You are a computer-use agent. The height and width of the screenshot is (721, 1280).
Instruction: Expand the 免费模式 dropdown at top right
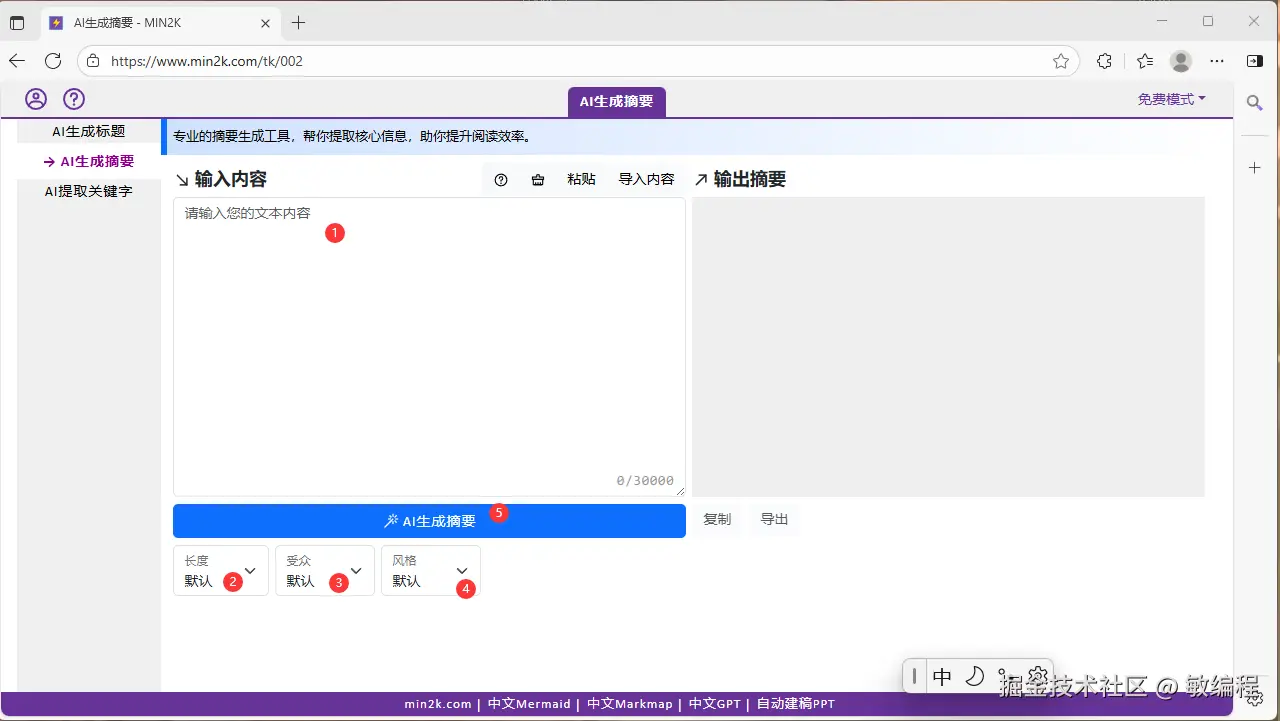(1170, 98)
